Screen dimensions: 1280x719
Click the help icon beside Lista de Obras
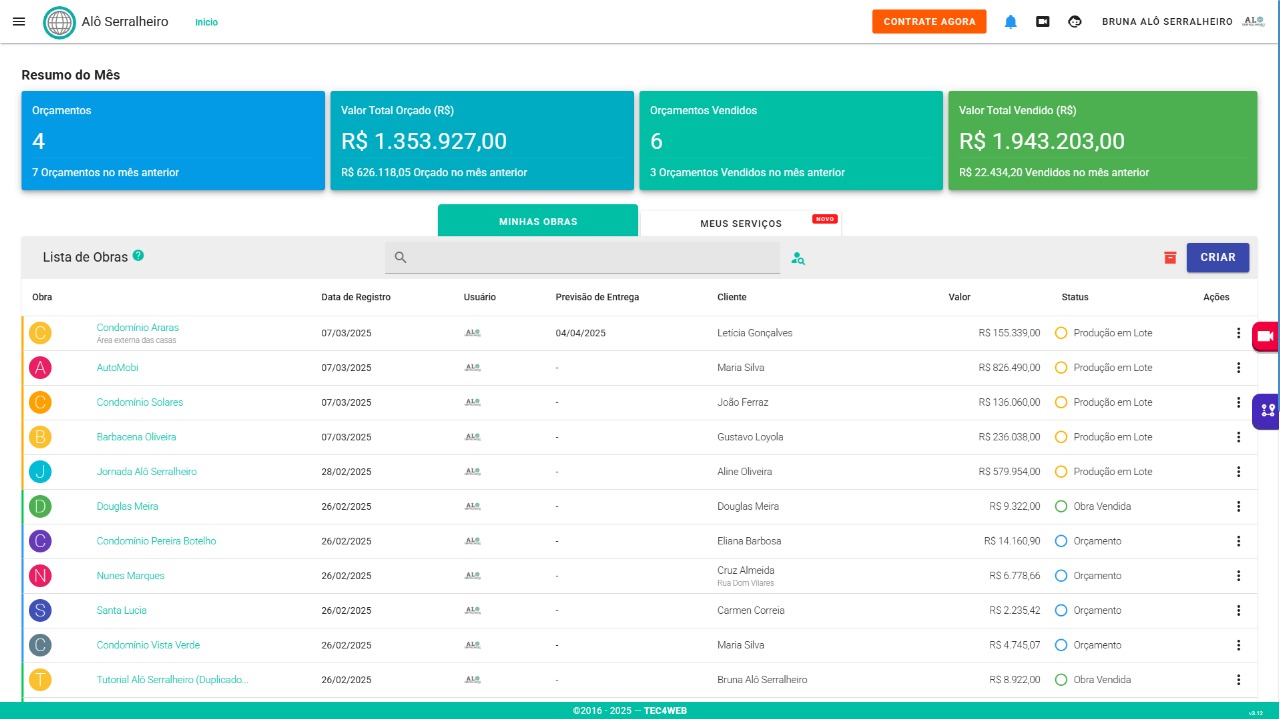point(138,256)
